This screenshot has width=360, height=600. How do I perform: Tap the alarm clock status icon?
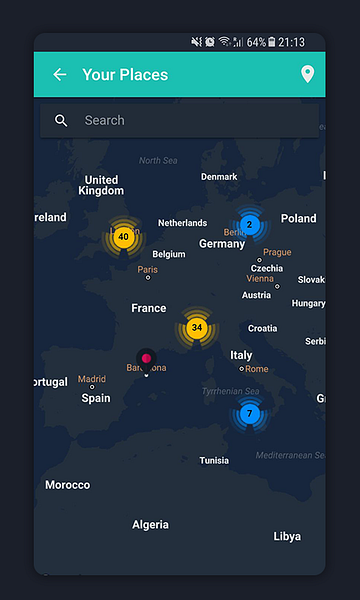pos(210,42)
